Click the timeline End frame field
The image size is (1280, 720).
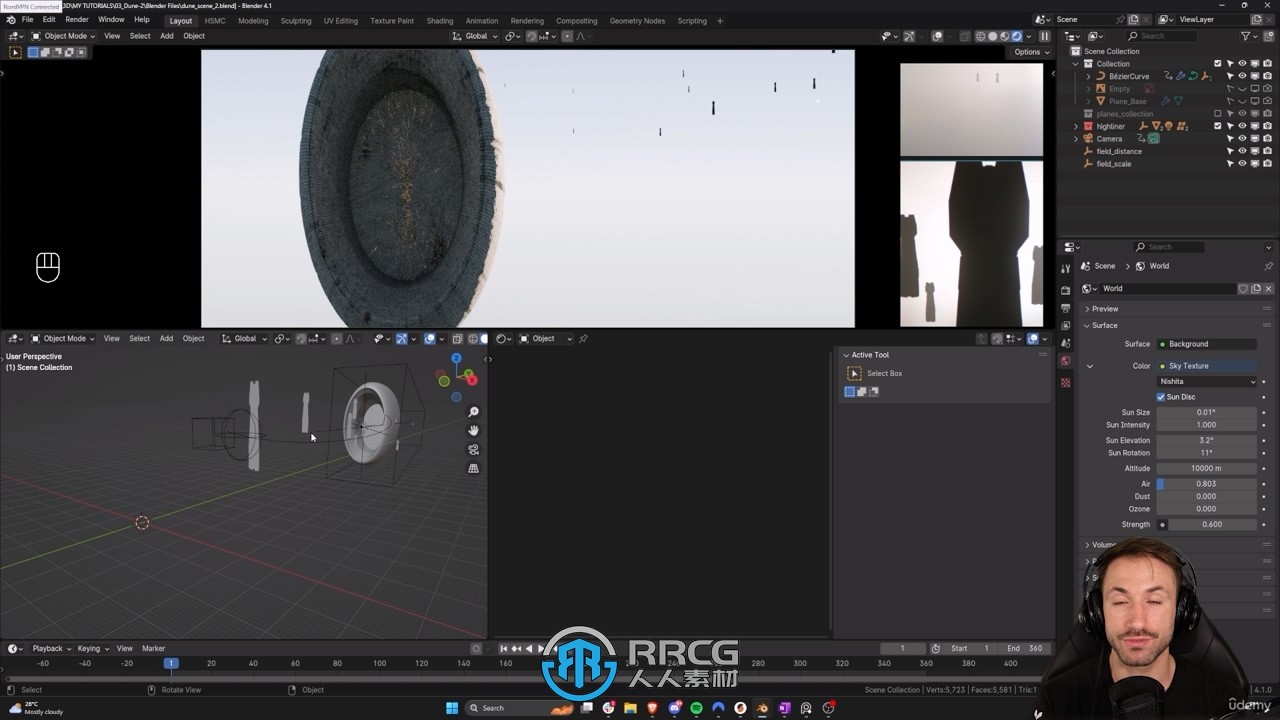1024,648
